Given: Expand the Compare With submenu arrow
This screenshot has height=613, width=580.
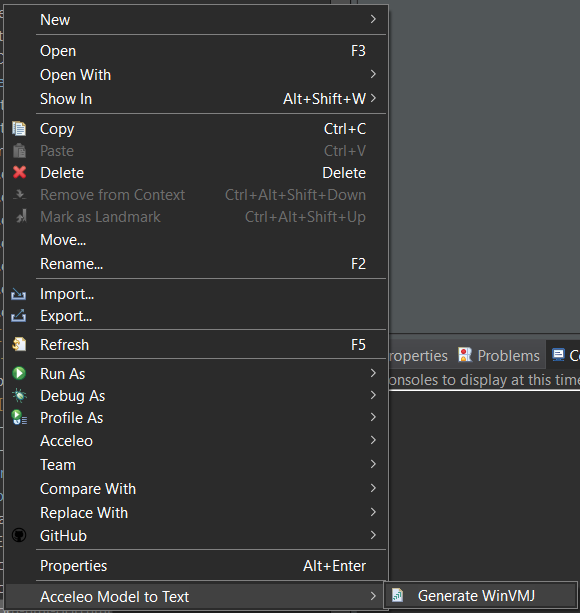Looking at the screenshot, I should click(x=373, y=488).
